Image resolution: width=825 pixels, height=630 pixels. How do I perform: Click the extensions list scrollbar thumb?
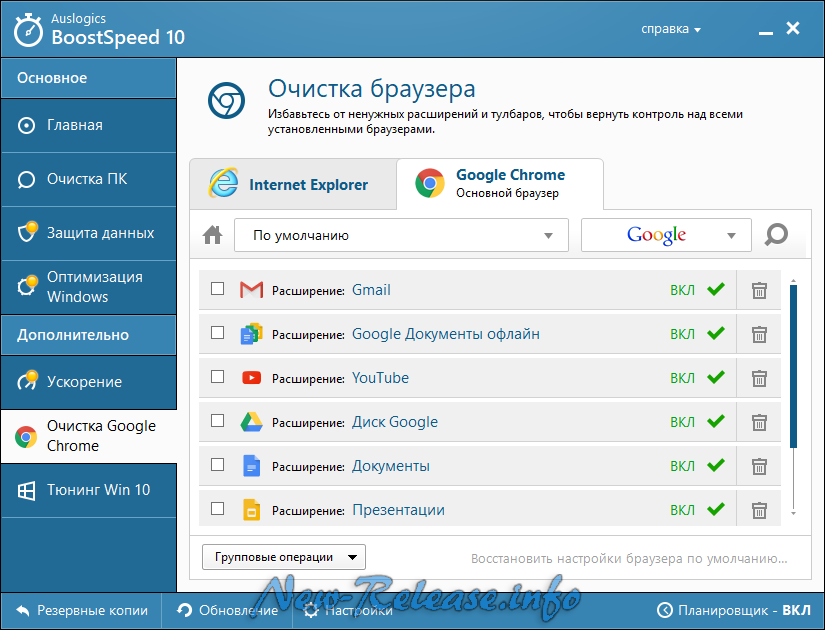pyautogui.click(x=793, y=367)
